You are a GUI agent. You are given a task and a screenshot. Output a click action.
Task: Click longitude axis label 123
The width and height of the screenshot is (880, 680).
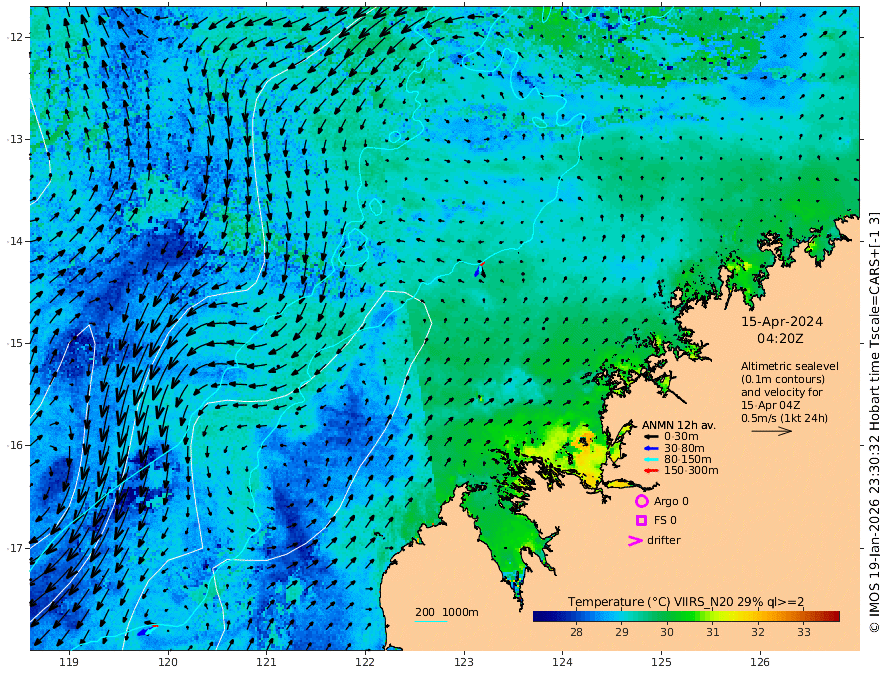[x=464, y=663]
